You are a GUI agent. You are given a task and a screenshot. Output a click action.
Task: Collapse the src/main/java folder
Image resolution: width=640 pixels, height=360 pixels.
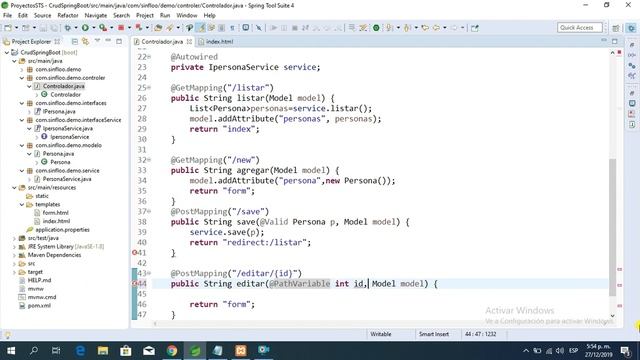coord(14,61)
